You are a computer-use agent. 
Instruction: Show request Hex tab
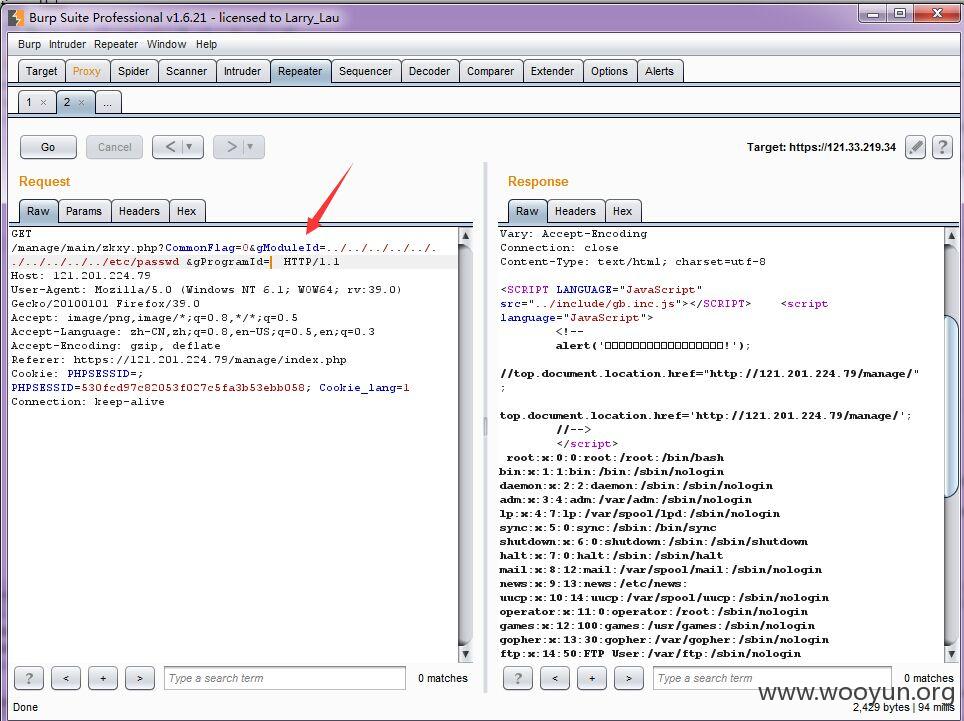tap(186, 211)
